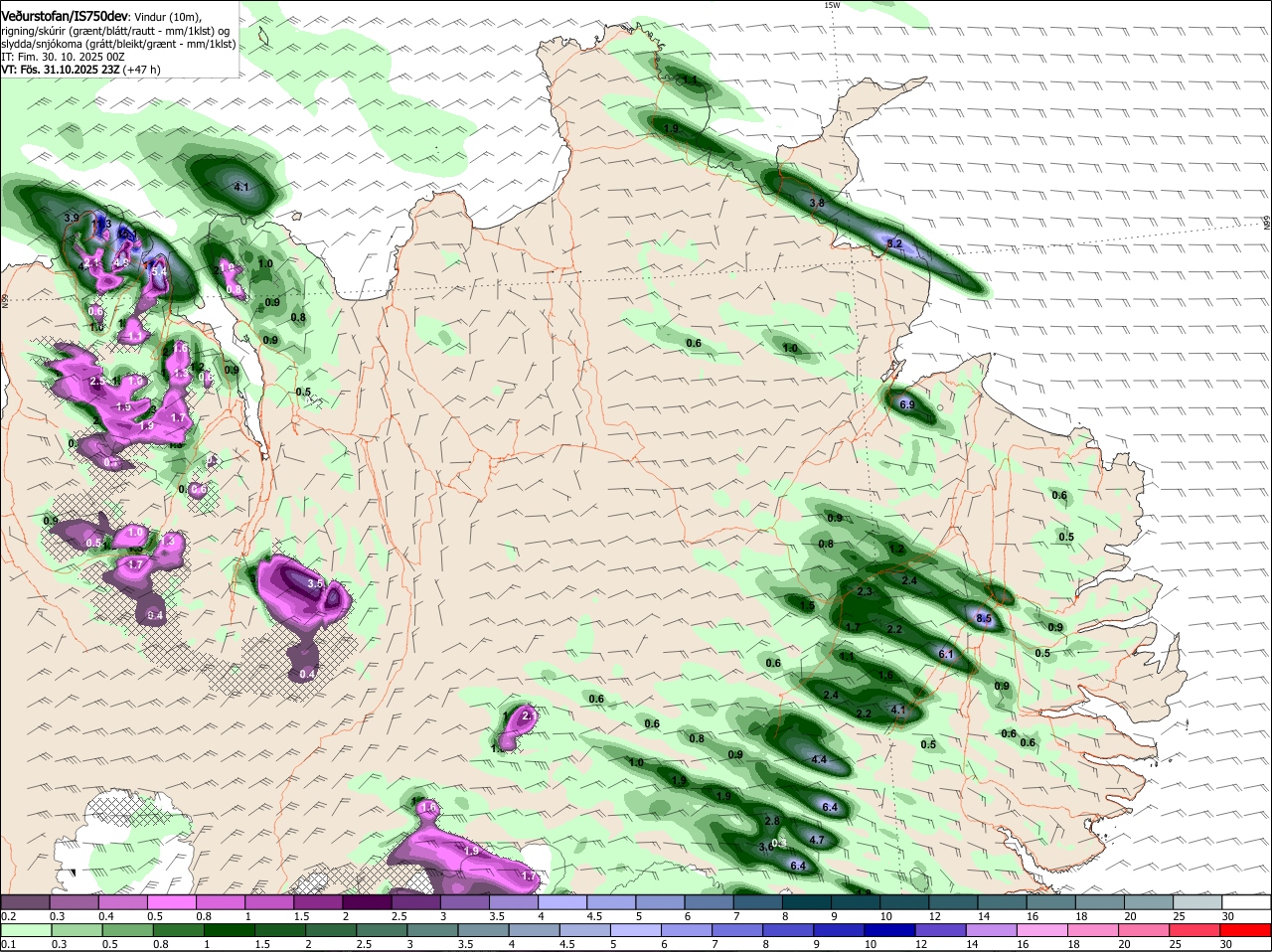Select the 6.9 precipitation value label
Viewport: 1272px width, 952px height.
906,404
